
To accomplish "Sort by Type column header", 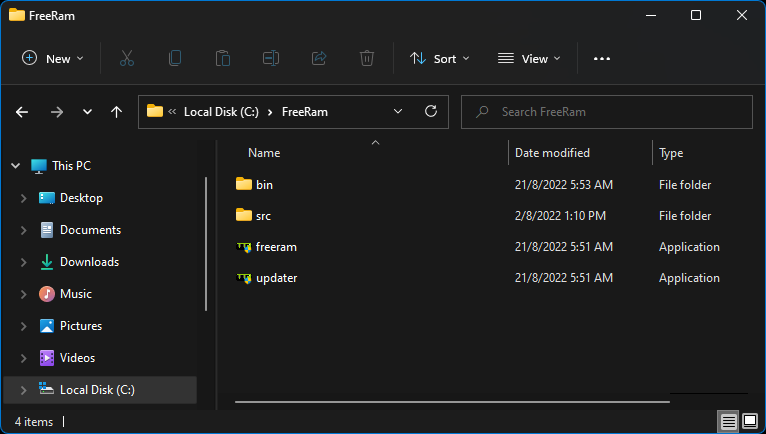I will (671, 153).
